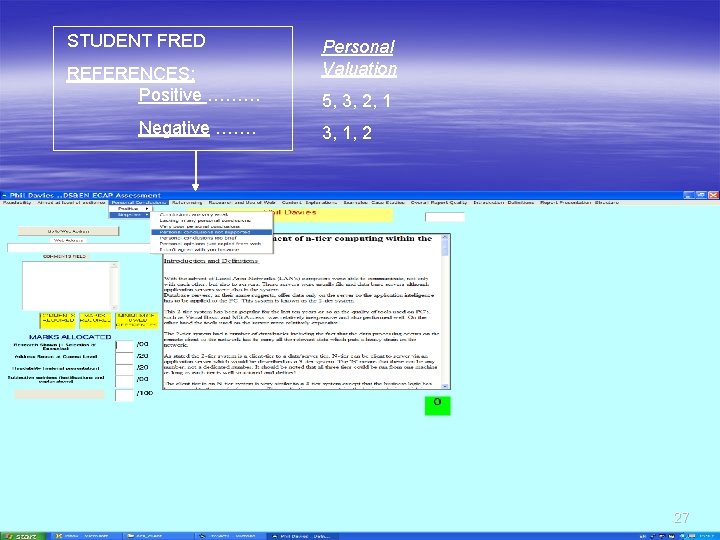
Task: Choose 'Lacking in any personal conclusions' comment
Action: (212, 220)
